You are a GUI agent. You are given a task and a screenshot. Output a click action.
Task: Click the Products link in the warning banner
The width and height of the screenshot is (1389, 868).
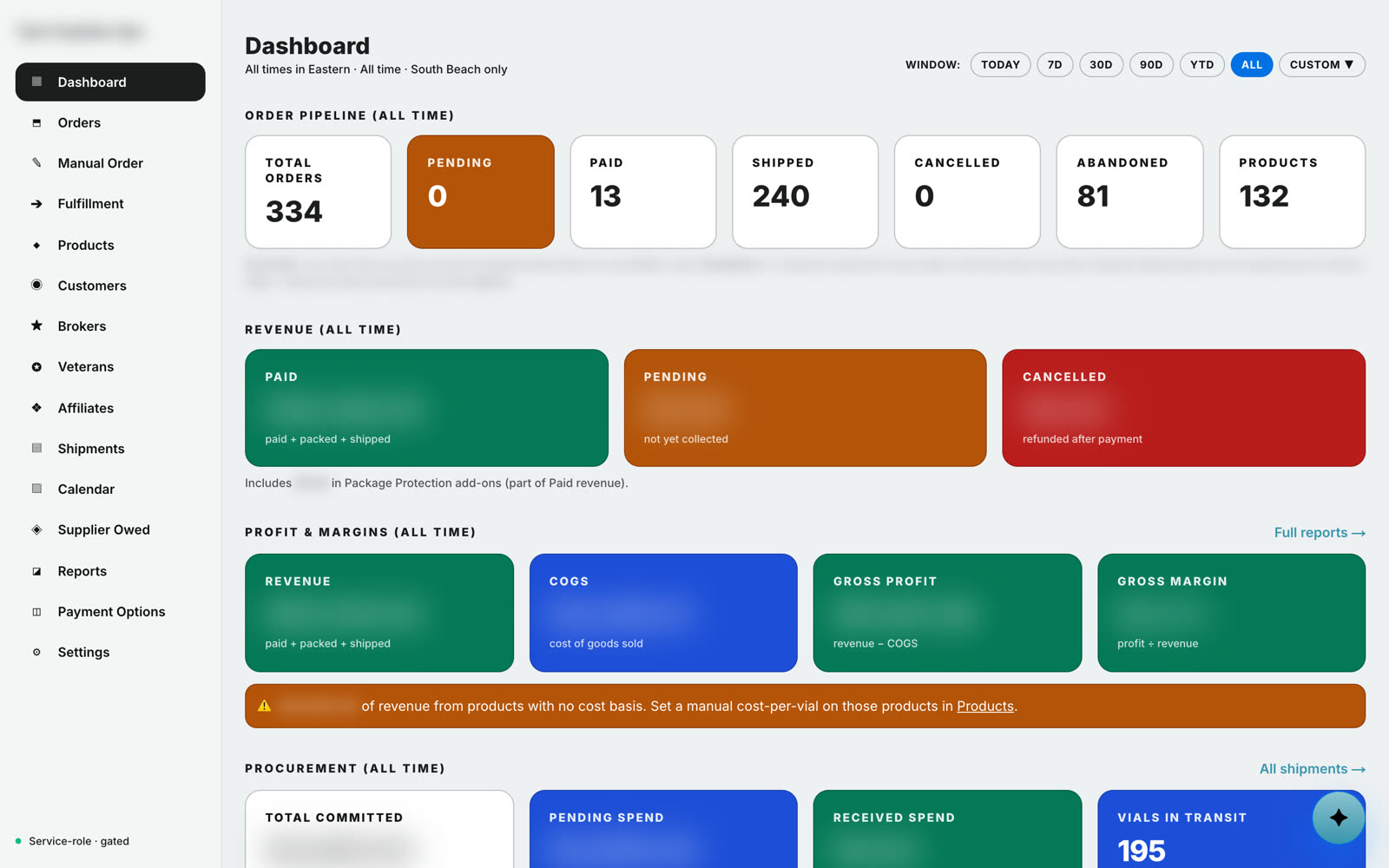(x=985, y=707)
